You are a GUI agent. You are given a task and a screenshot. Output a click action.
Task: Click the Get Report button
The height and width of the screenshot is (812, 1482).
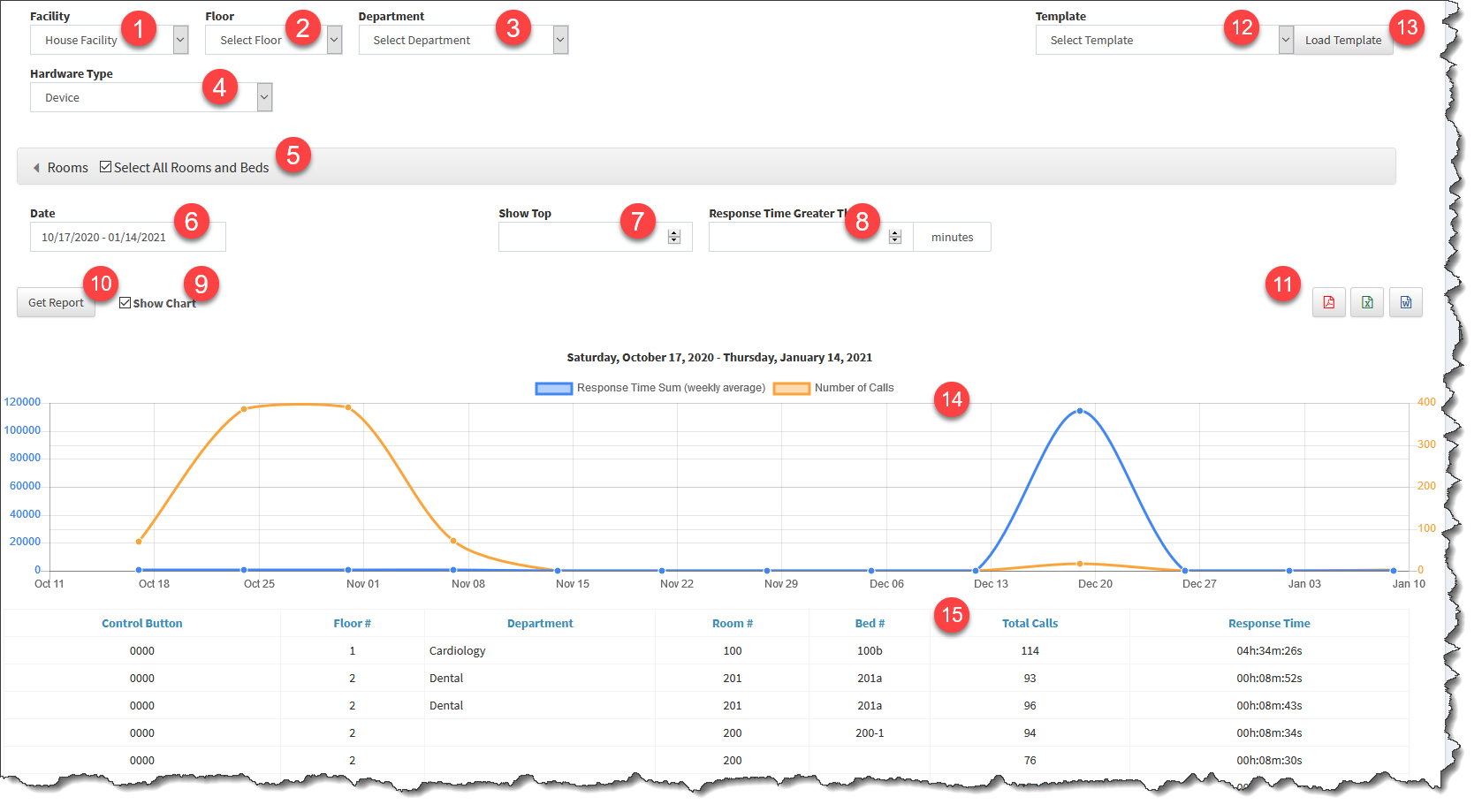56,302
